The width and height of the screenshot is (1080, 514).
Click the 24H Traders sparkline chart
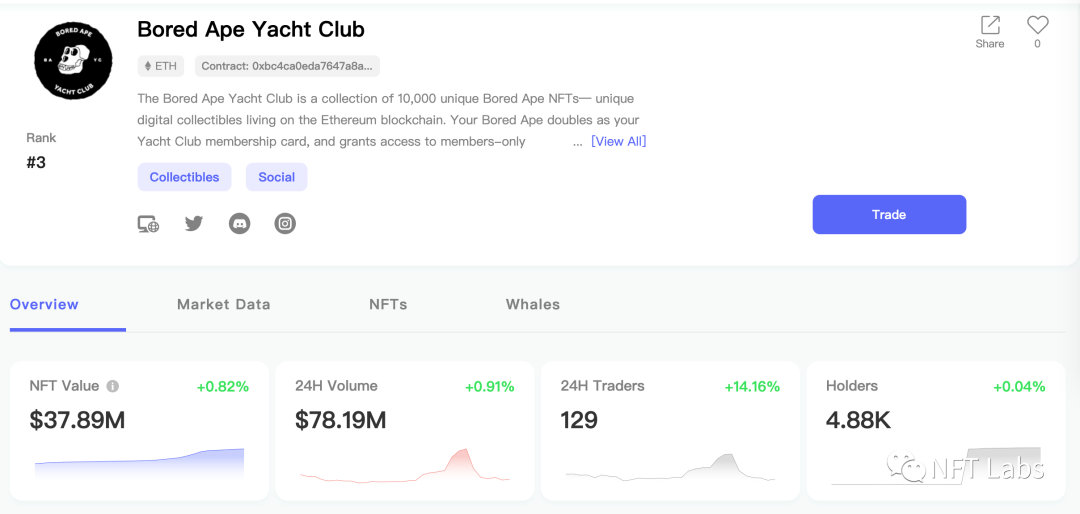[x=670, y=466]
